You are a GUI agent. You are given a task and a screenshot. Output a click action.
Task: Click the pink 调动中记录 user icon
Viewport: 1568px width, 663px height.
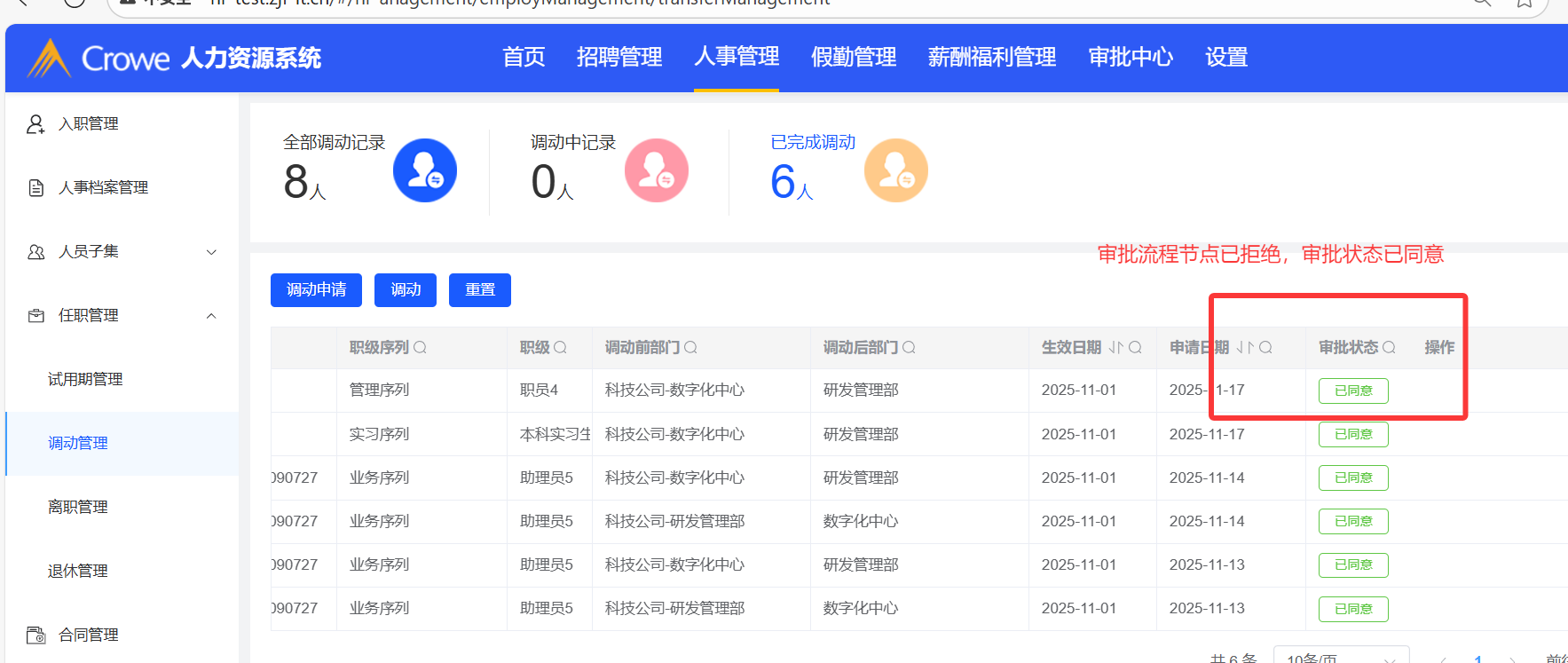(x=656, y=170)
